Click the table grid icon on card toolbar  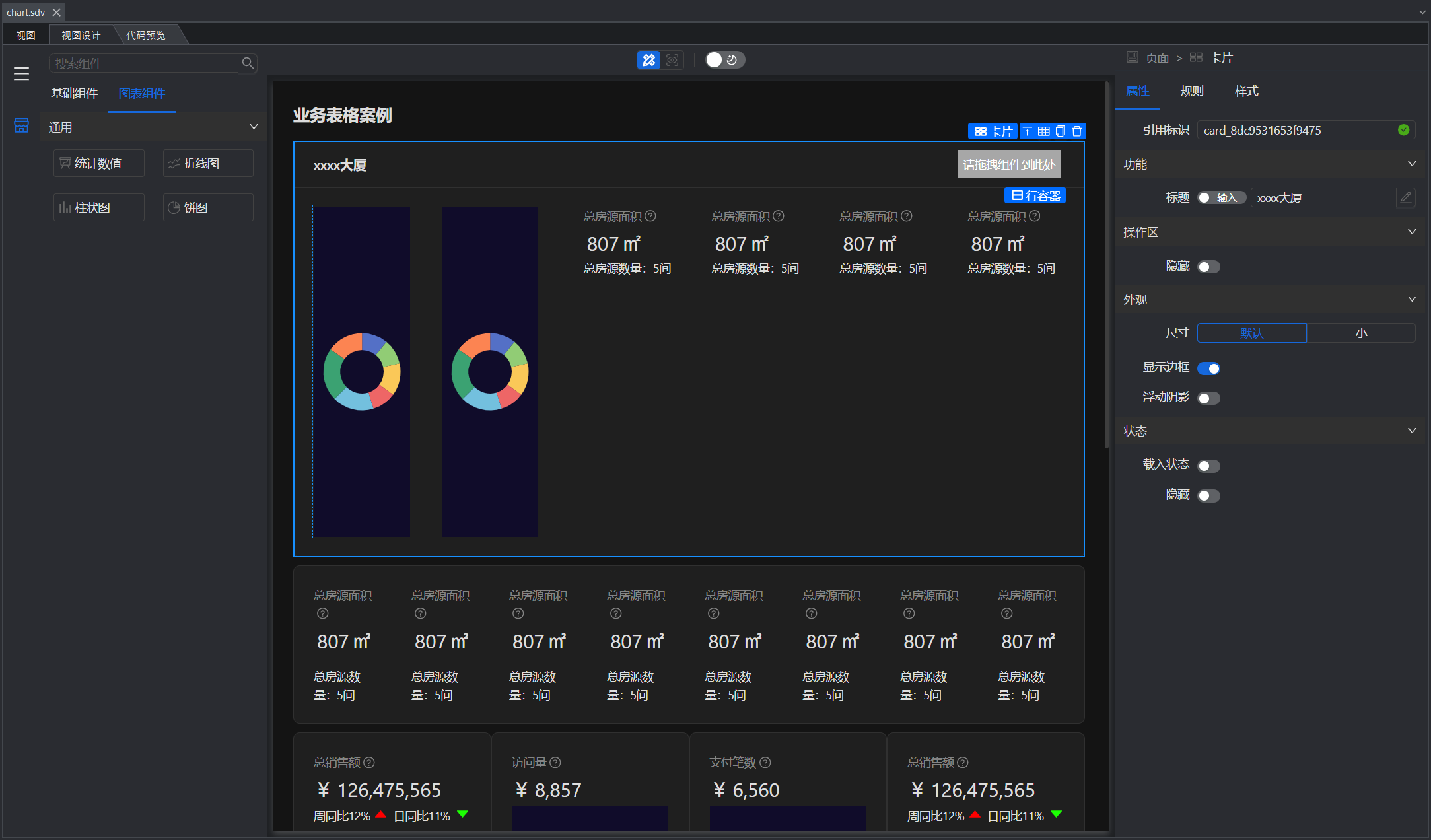tap(1043, 131)
